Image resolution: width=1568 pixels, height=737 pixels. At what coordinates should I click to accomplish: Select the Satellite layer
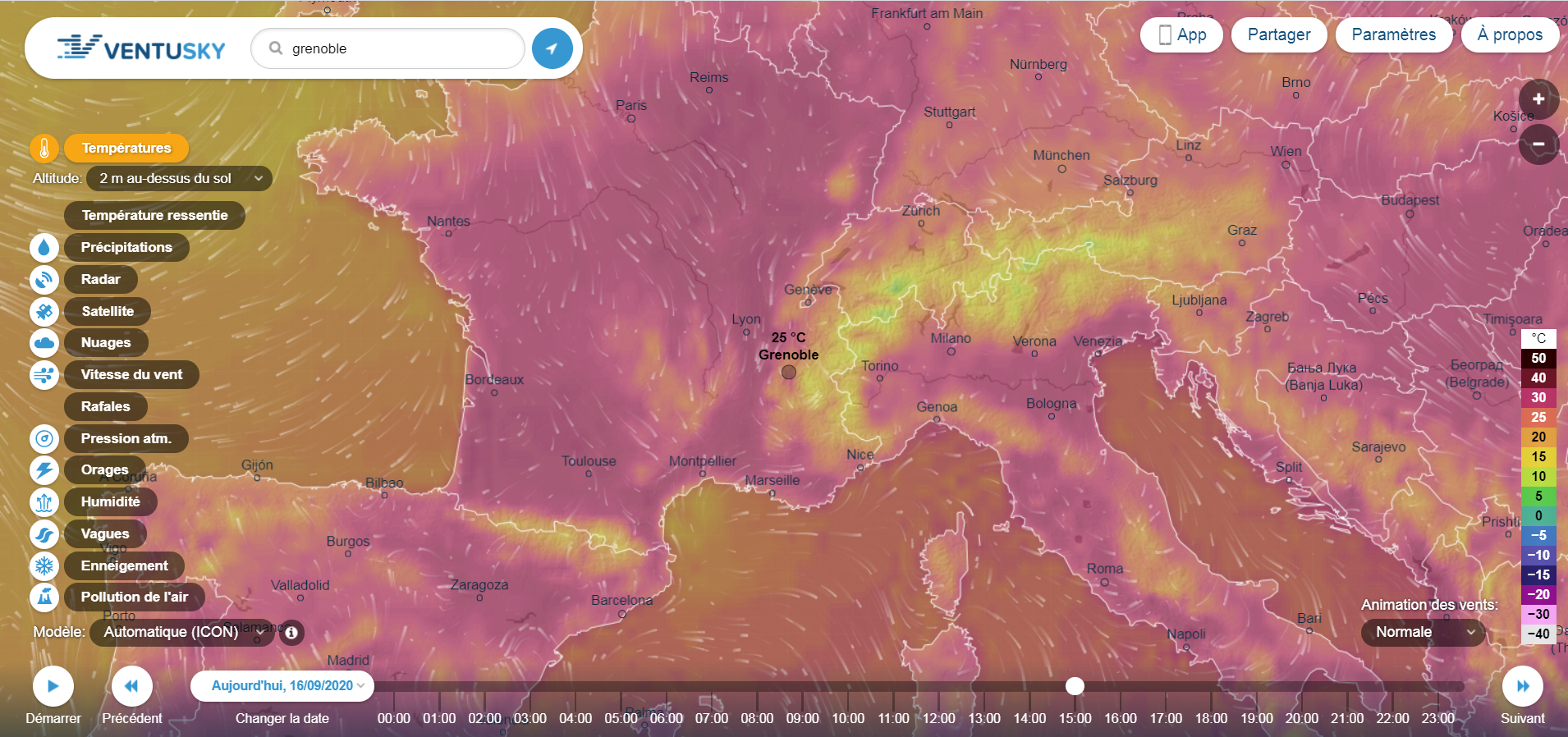(108, 311)
